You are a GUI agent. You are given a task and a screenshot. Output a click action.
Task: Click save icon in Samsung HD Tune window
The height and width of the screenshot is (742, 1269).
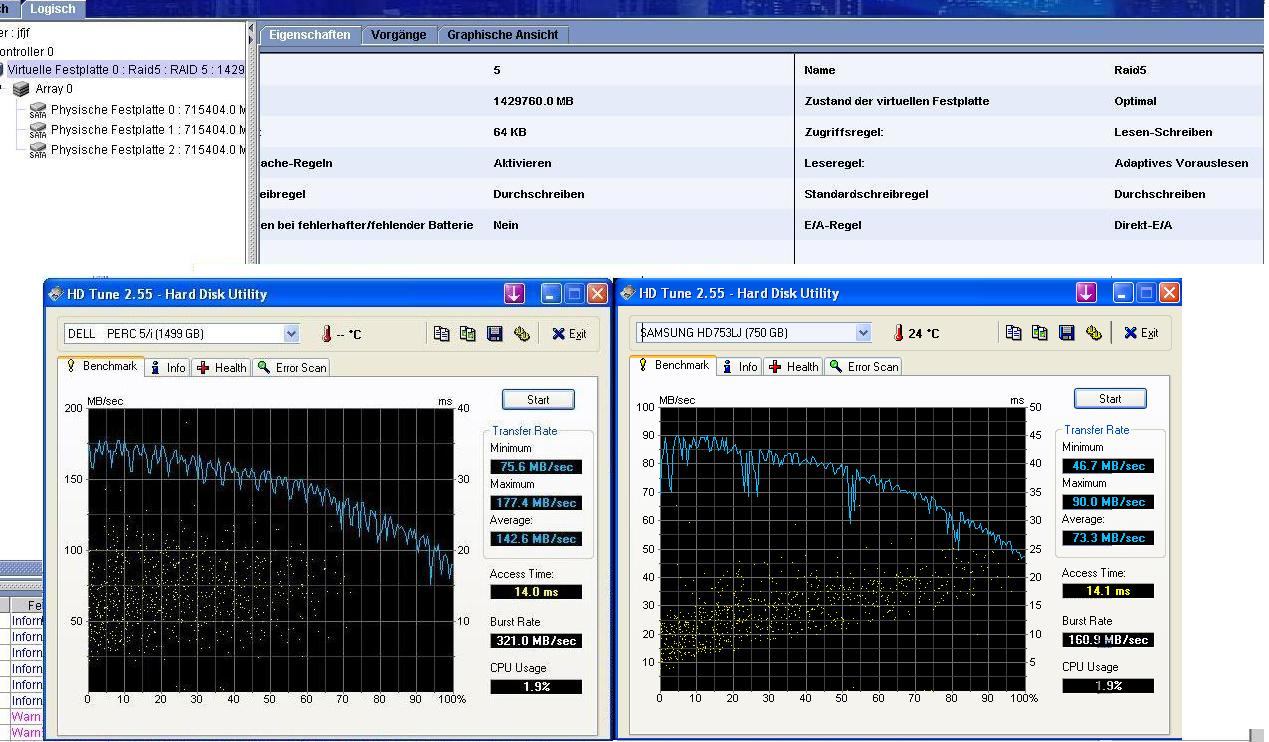(x=1066, y=333)
